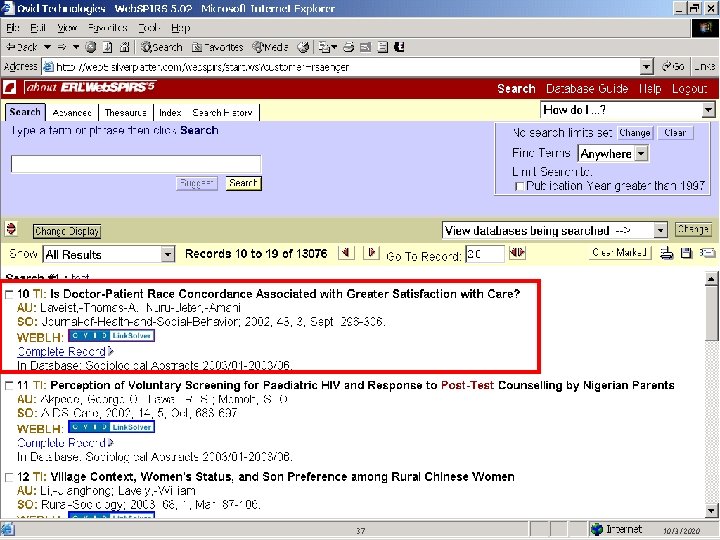Switch to the Index tab
Viewport: 720px width, 540px height.
pos(170,112)
